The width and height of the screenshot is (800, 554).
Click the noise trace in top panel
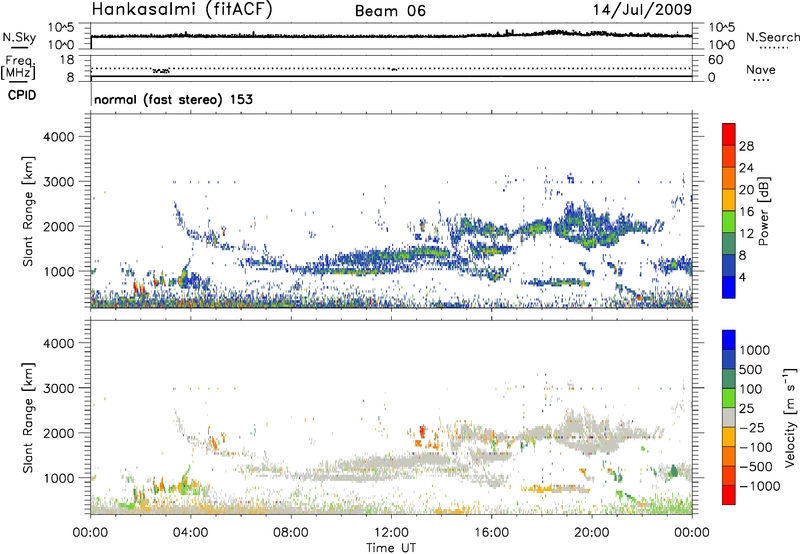pos(391,36)
